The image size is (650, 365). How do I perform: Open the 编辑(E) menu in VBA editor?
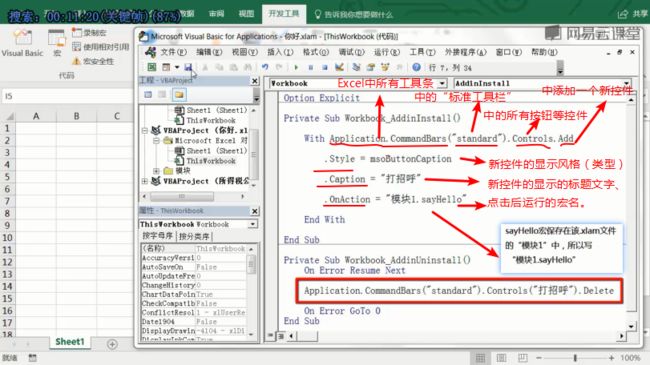click(209, 52)
